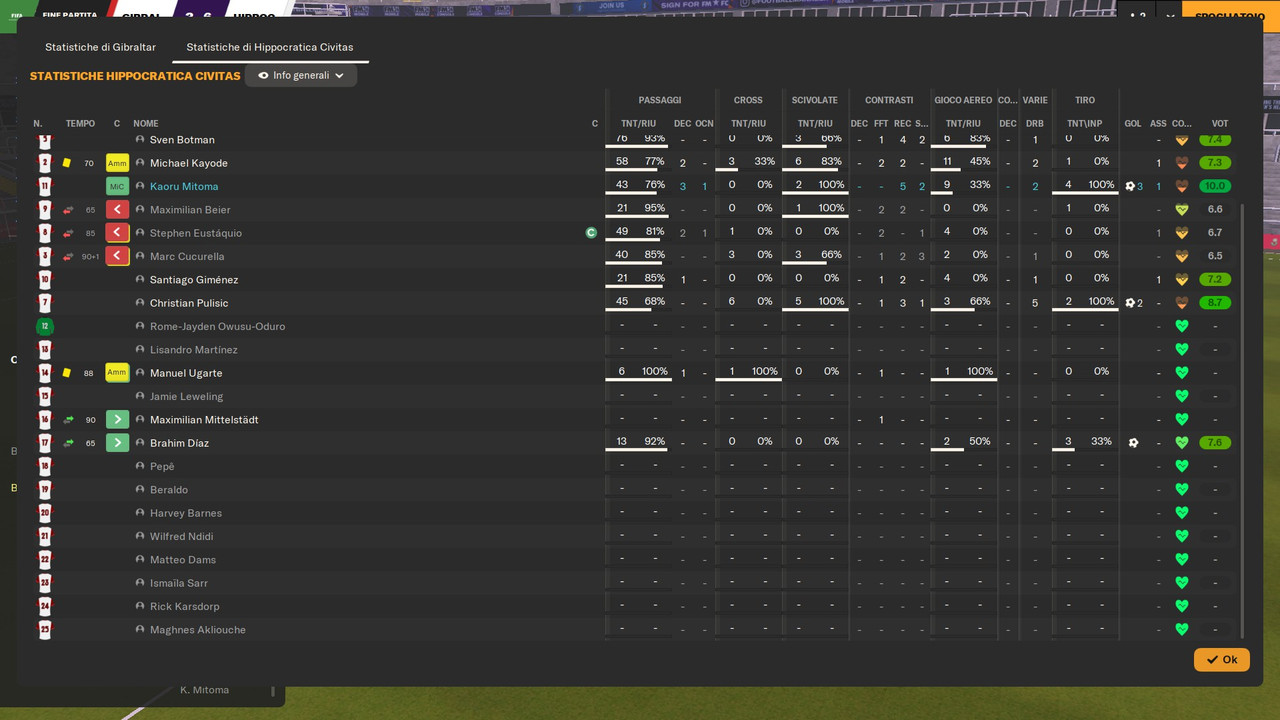The height and width of the screenshot is (720, 1280).
Task: Click the swap arrows icon in Brahim Díaz's Tempo cell
Action: tap(68, 443)
